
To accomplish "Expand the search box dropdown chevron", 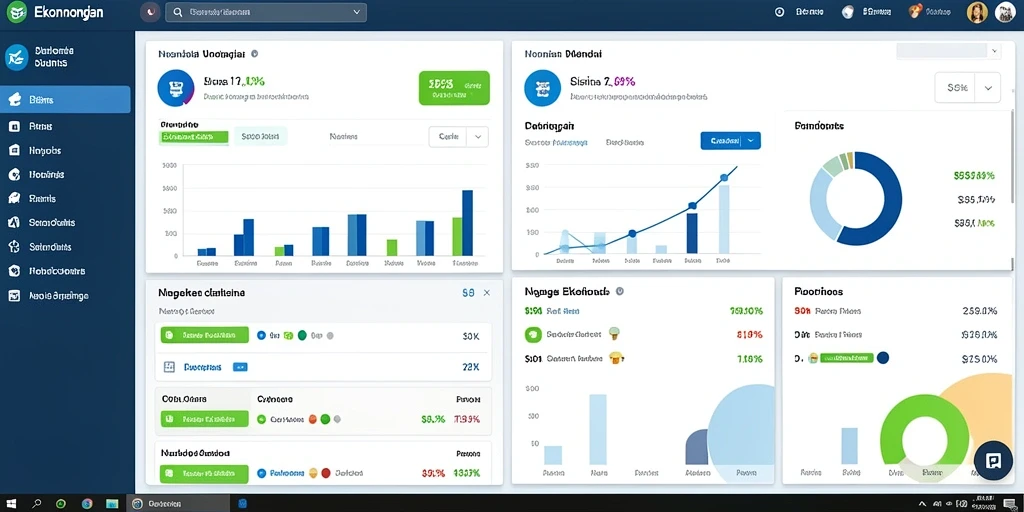I will (356, 12).
